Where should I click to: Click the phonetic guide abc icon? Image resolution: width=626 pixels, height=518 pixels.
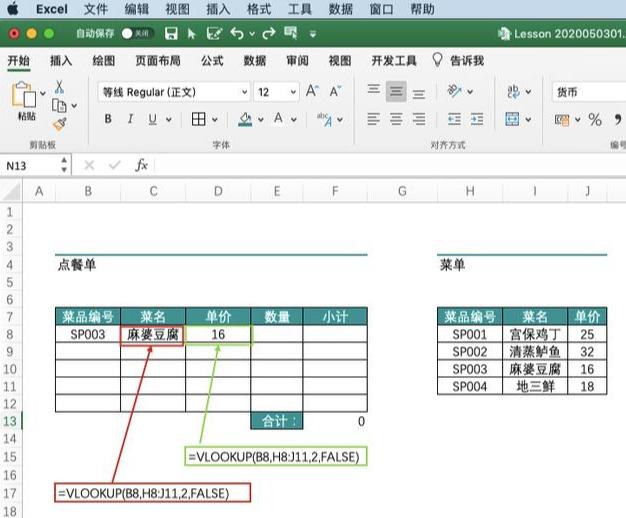[324, 119]
